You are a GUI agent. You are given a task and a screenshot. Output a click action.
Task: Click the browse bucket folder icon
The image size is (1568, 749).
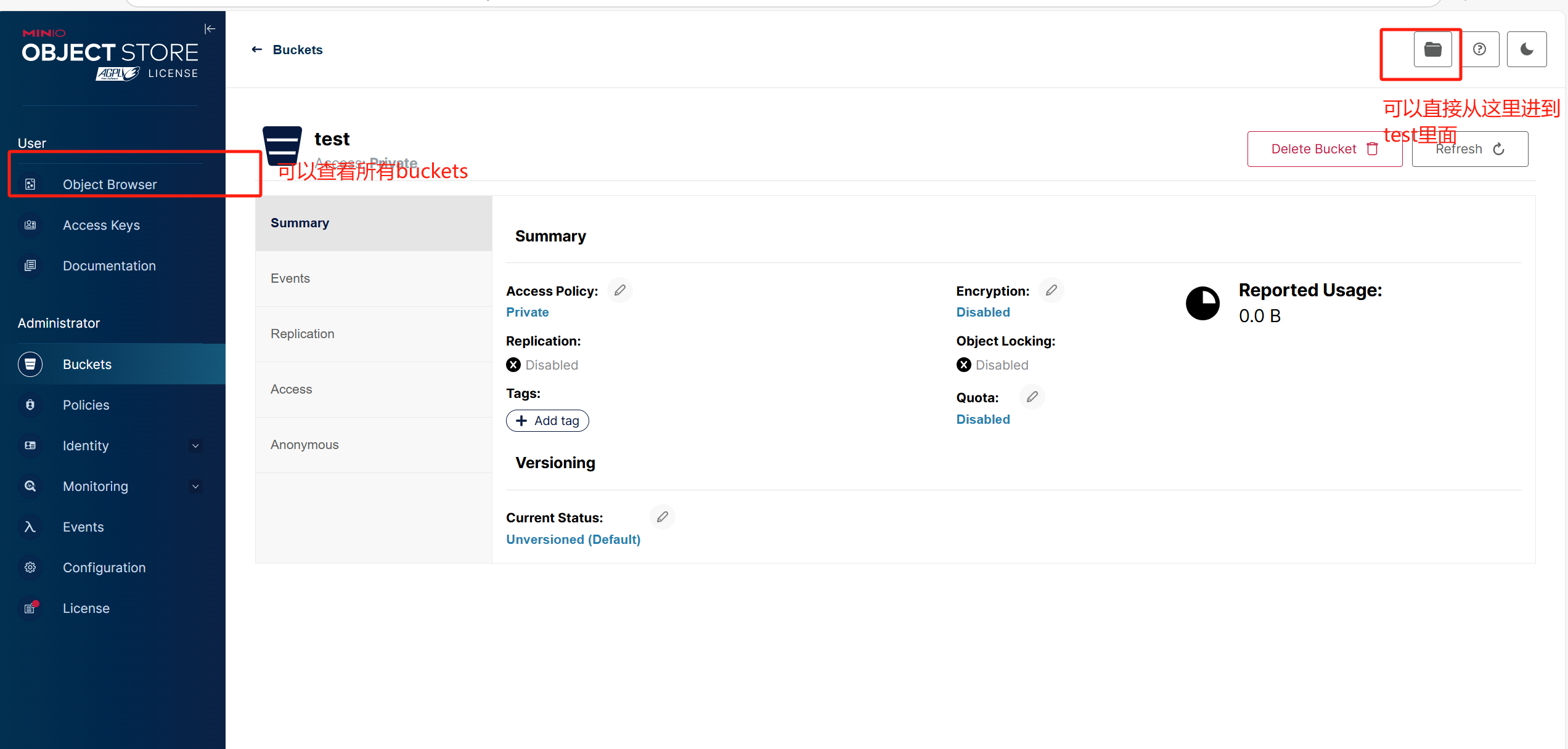[x=1432, y=49]
